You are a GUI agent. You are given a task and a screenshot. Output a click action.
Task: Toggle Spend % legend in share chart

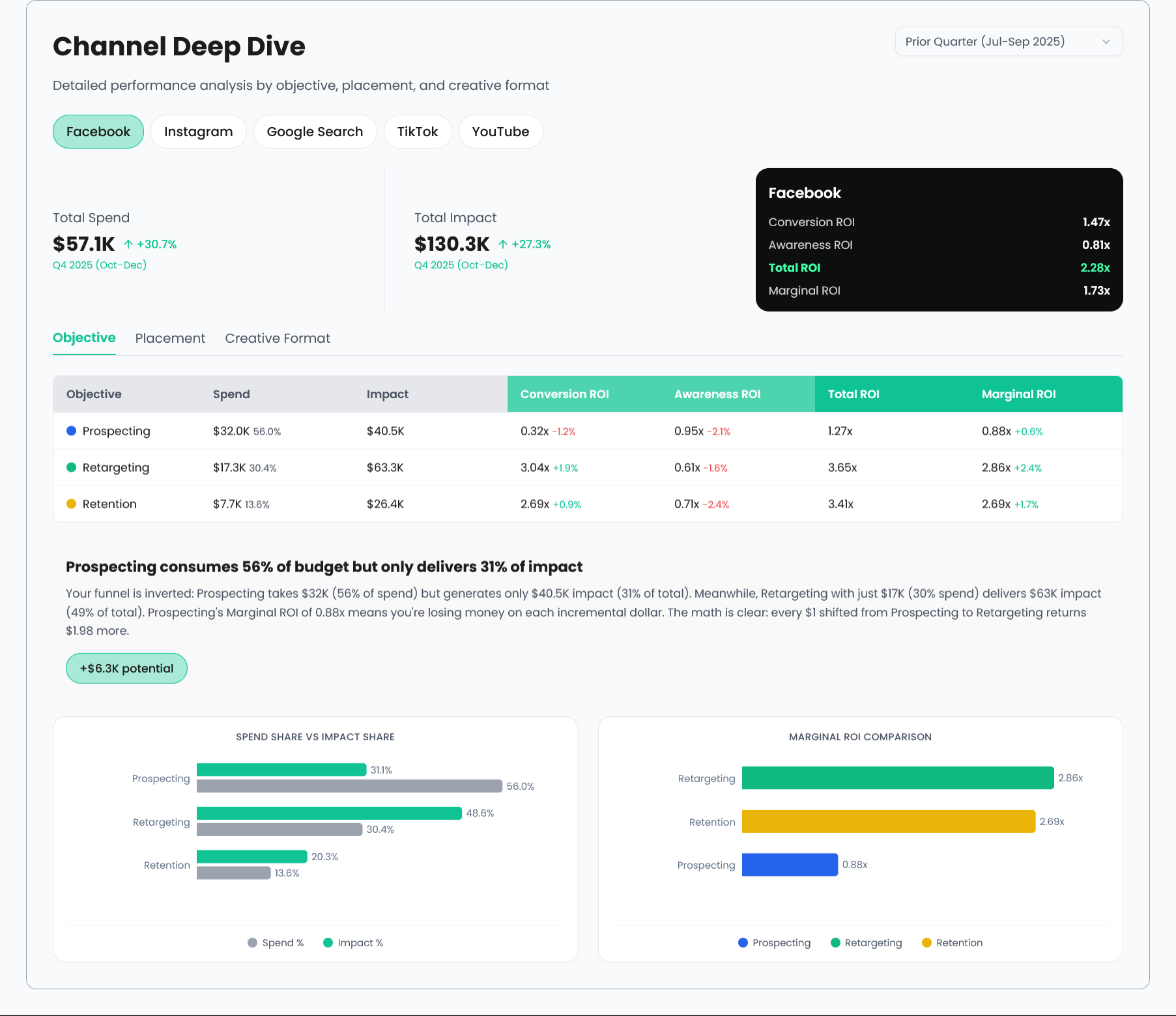click(276, 943)
